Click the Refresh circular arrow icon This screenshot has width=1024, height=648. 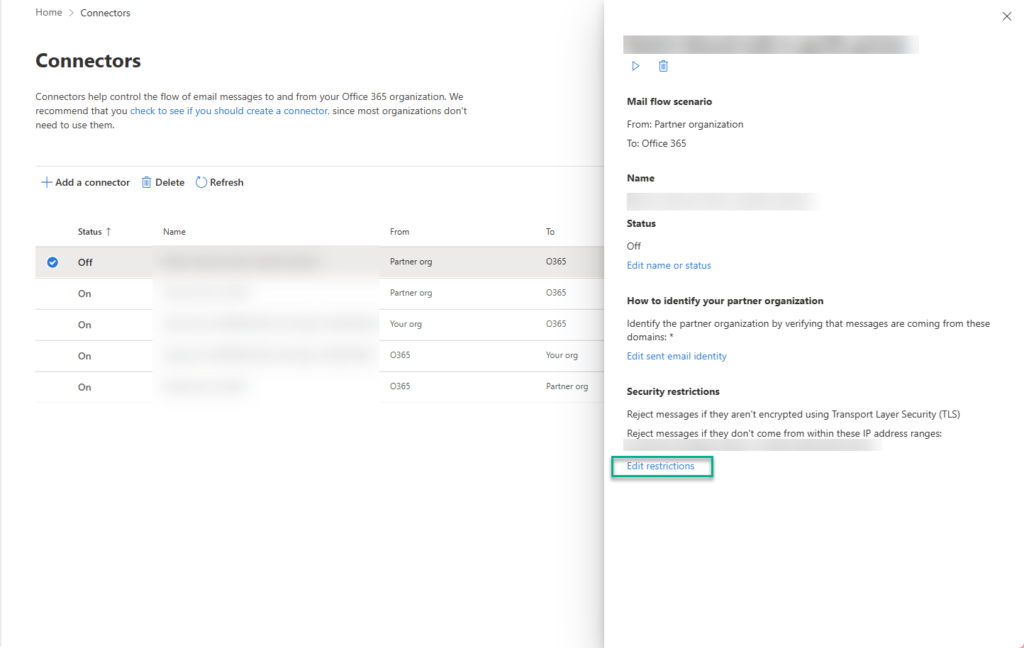point(201,182)
